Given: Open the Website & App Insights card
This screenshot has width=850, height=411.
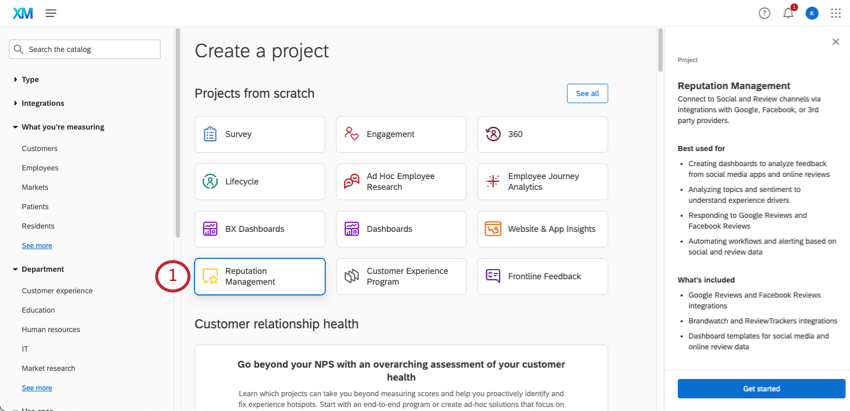Looking at the screenshot, I should 542,229.
